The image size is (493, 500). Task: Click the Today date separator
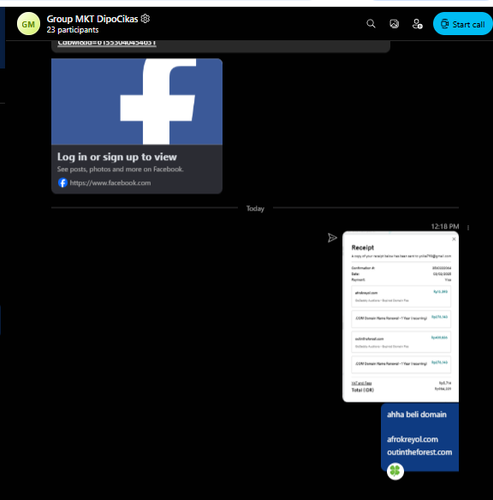(255, 209)
